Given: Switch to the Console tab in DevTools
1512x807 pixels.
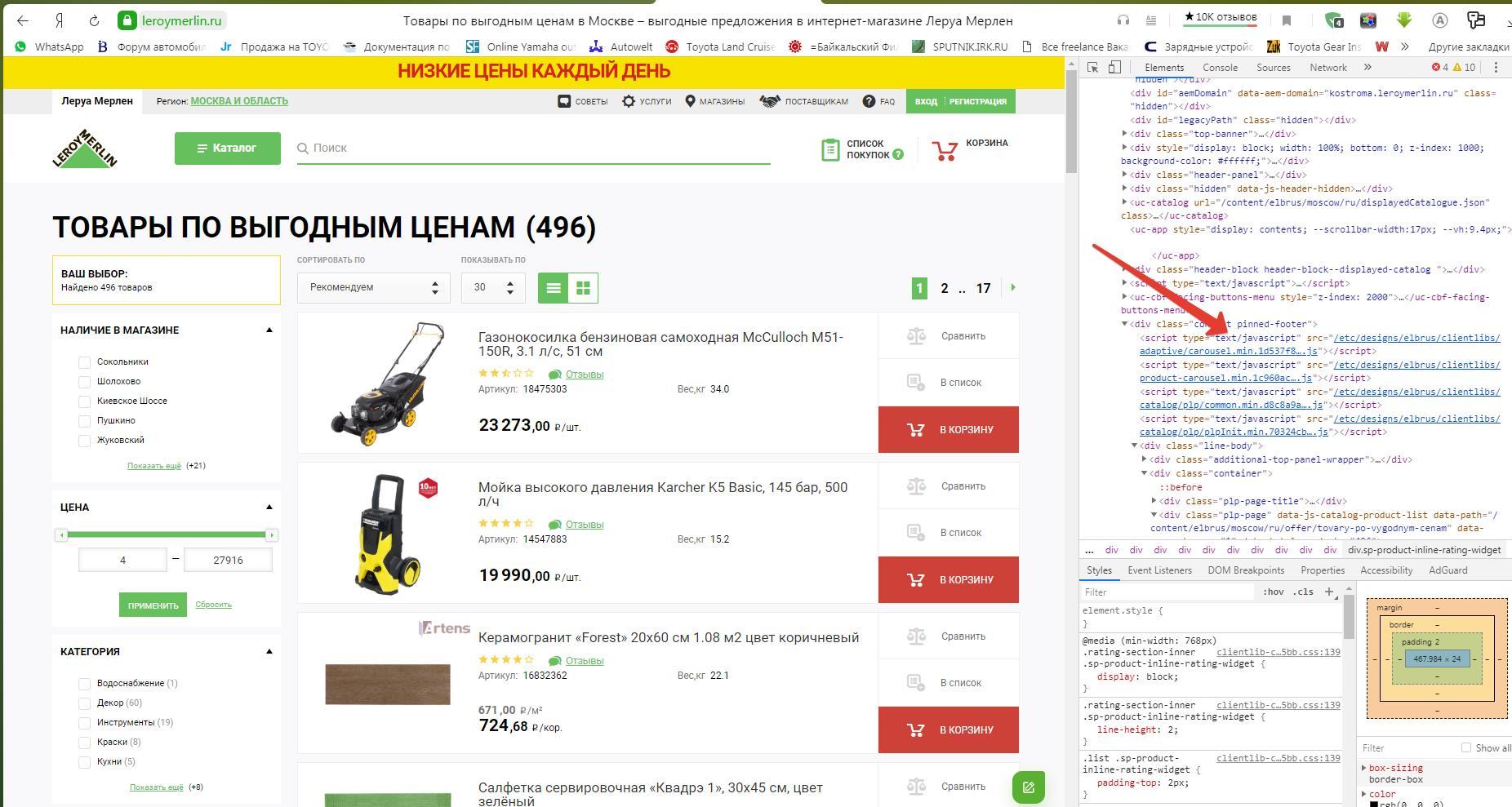Looking at the screenshot, I should coord(1220,68).
